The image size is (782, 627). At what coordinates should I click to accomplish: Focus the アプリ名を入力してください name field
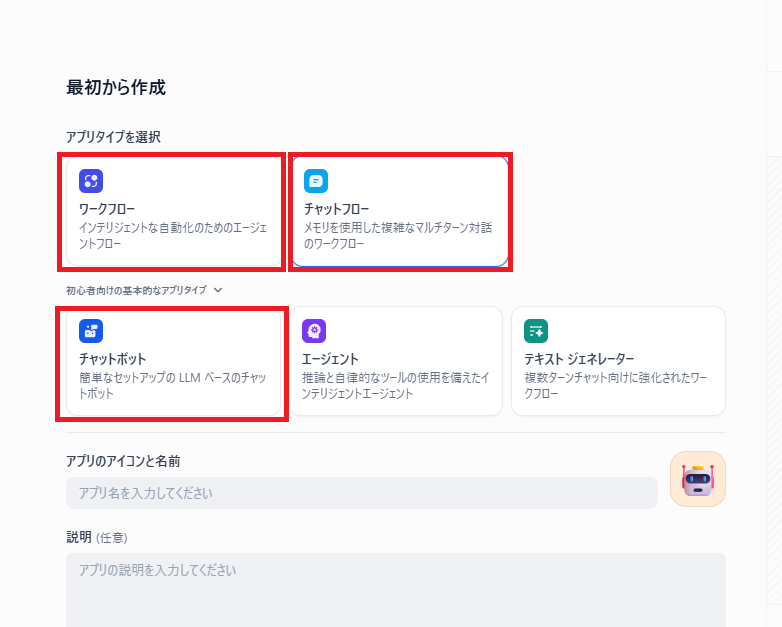pyautogui.click(x=361, y=493)
